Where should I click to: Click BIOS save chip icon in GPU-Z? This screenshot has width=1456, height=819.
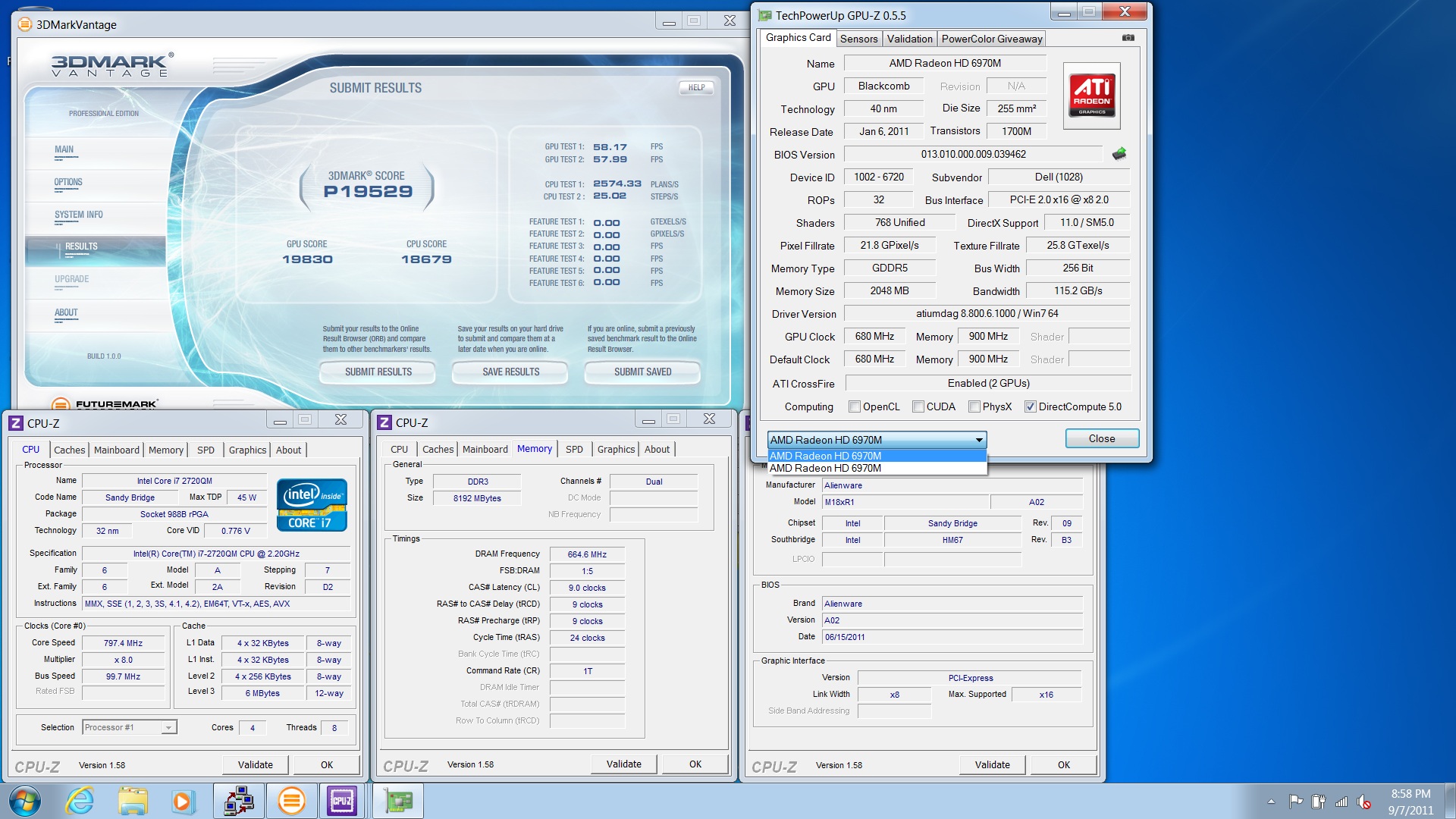1119,154
